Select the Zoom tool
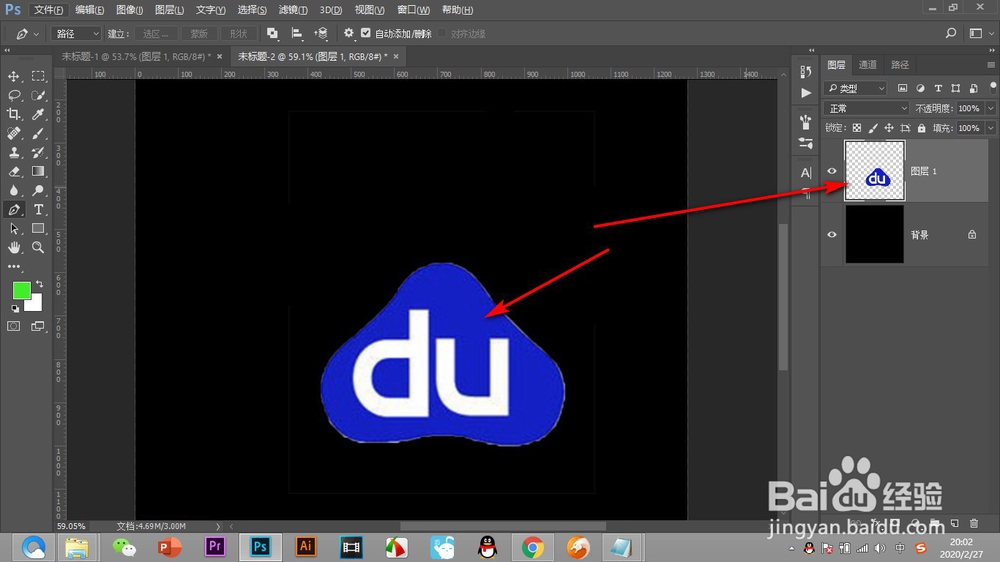This screenshot has width=1000, height=562. [38, 248]
